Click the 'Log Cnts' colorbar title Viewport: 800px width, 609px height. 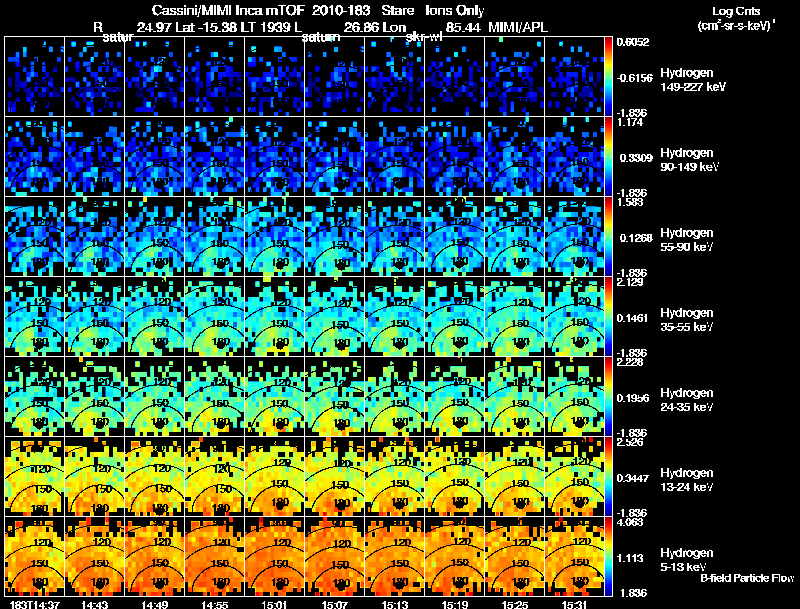735,11
